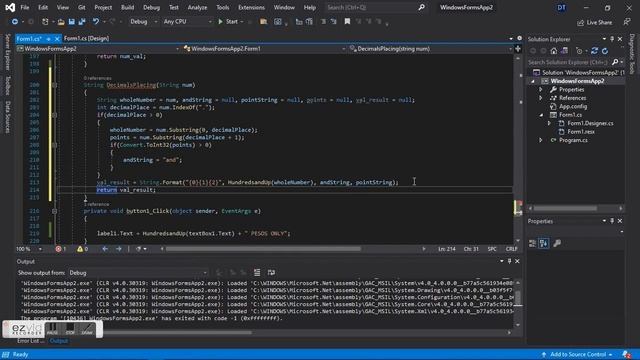Expand the References node

point(541,98)
